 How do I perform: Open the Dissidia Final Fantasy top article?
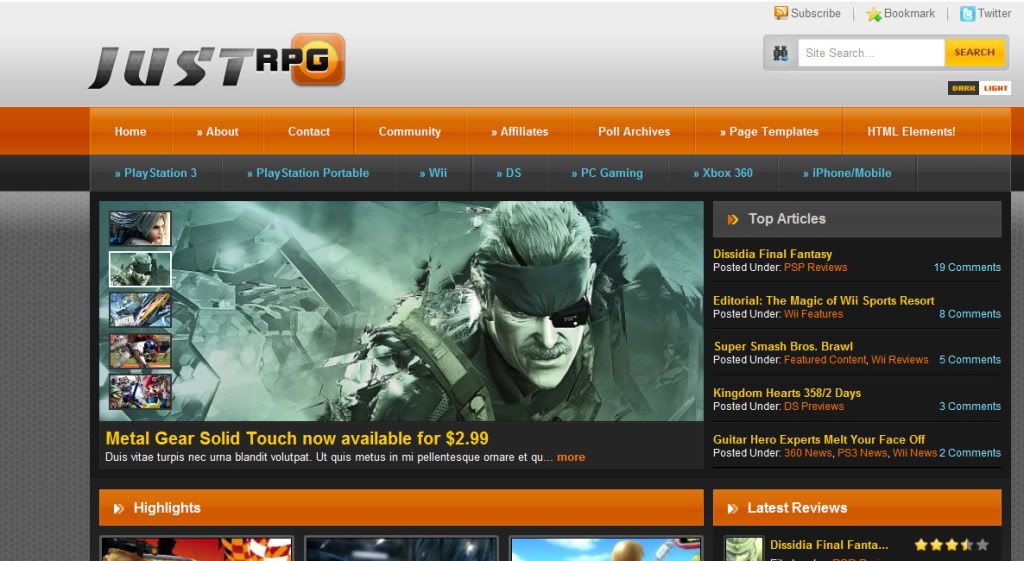(x=773, y=254)
